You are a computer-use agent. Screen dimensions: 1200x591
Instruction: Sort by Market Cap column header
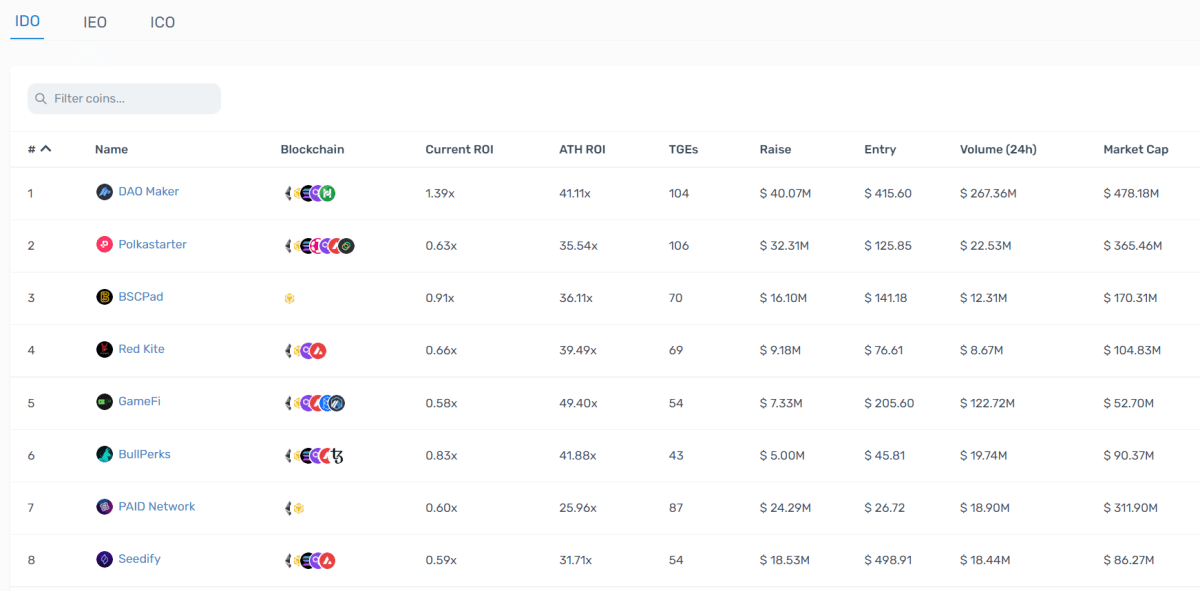pos(1136,150)
